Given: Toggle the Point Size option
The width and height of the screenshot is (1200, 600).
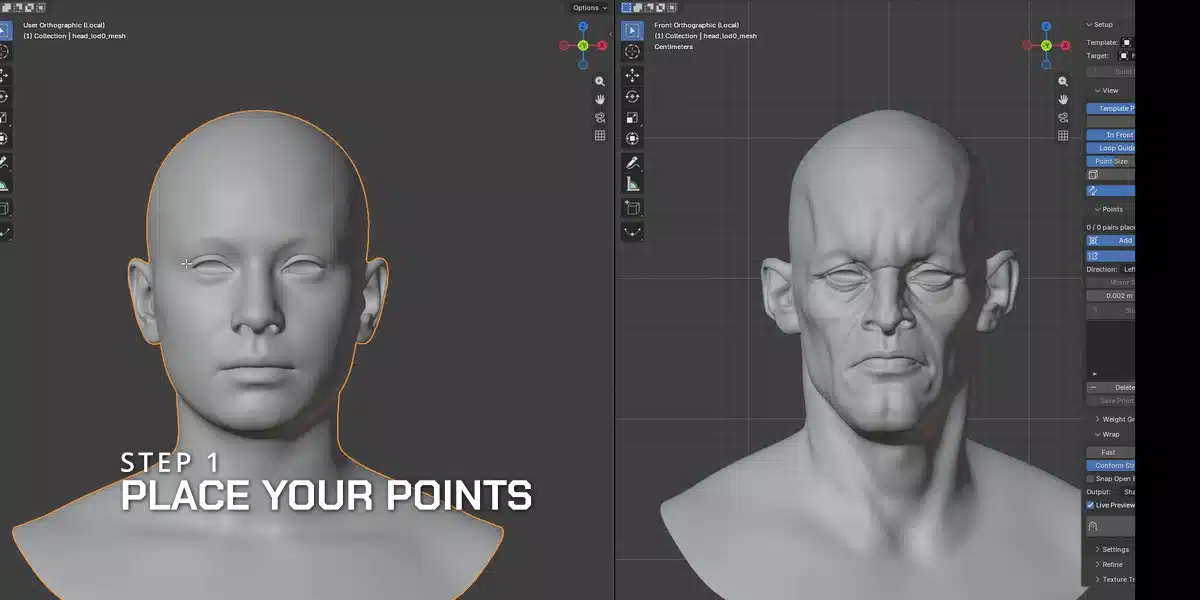Looking at the screenshot, I should tap(1111, 161).
